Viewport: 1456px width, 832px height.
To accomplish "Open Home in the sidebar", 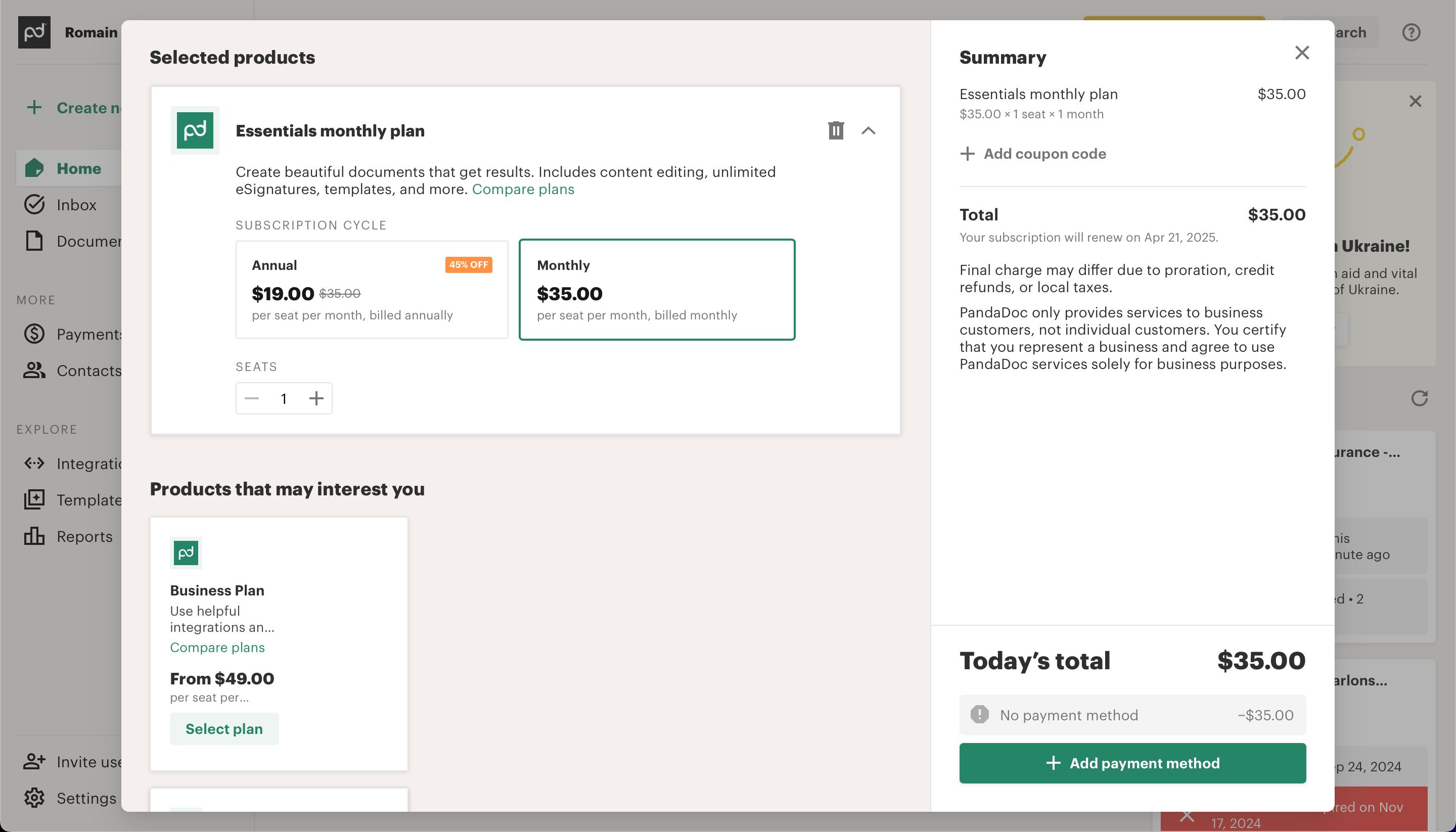I will (68, 168).
